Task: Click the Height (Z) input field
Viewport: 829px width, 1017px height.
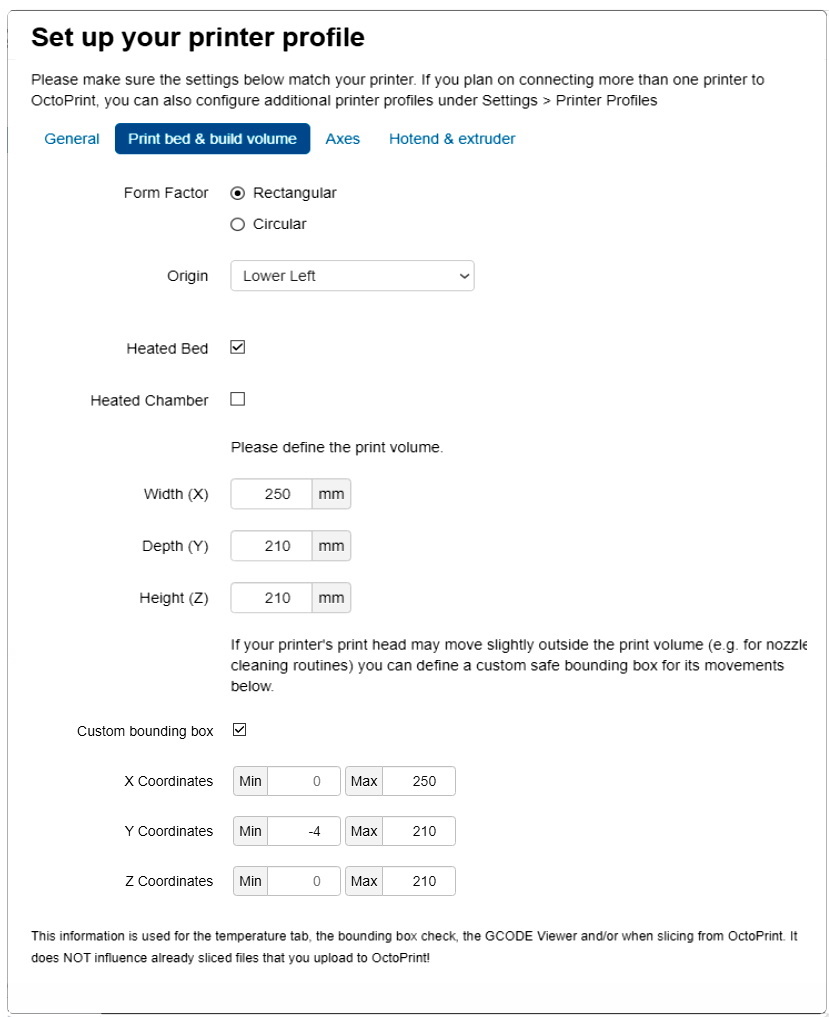Action: (272, 598)
